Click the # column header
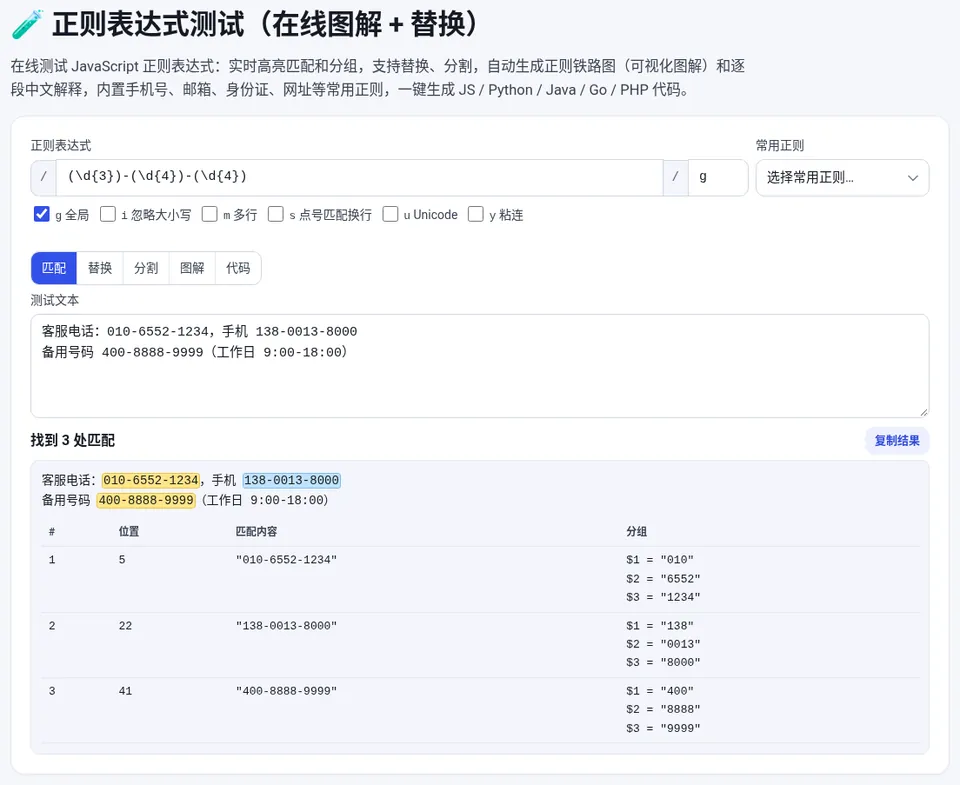This screenshot has height=785, width=960. 52,531
